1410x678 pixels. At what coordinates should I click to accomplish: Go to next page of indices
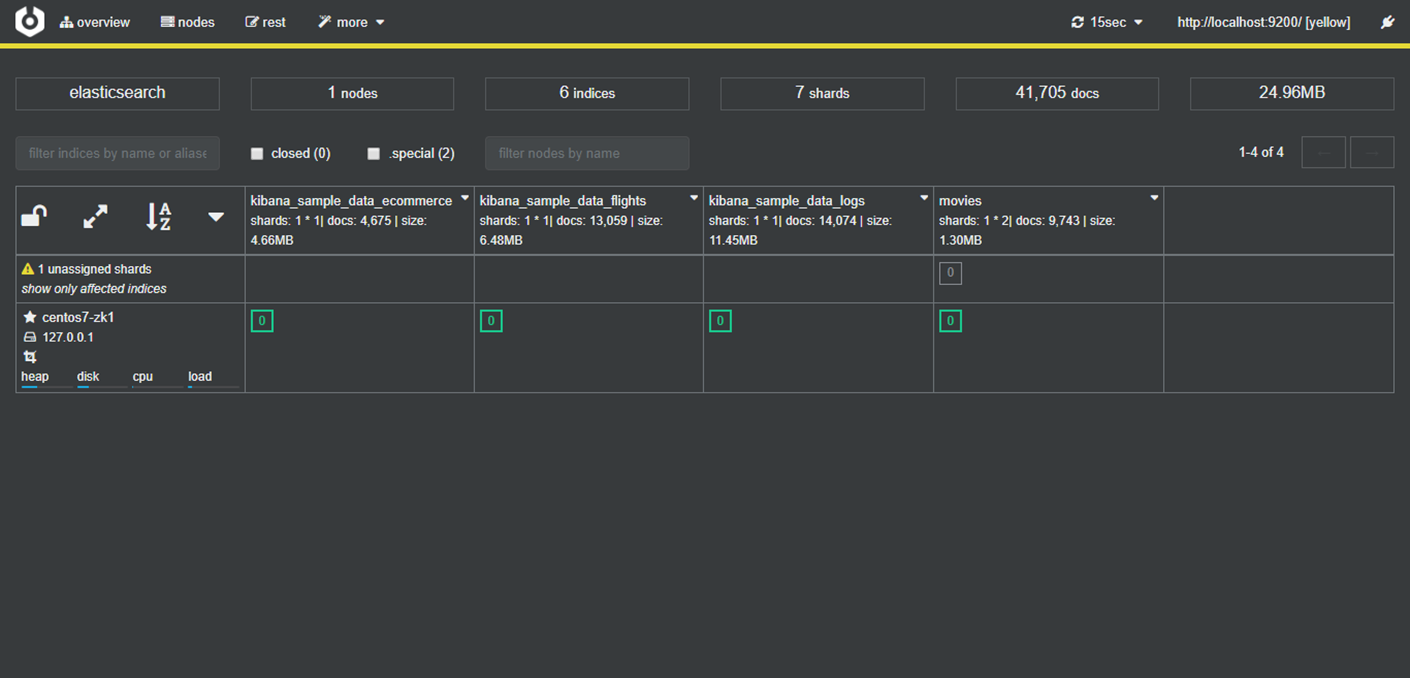pos(1372,153)
